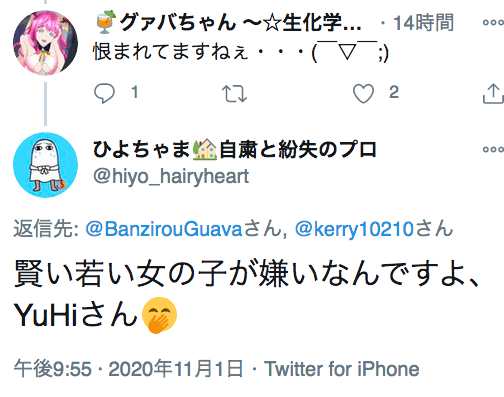
Task: Open the @kerry10210 mention link
Action: click(x=354, y=229)
